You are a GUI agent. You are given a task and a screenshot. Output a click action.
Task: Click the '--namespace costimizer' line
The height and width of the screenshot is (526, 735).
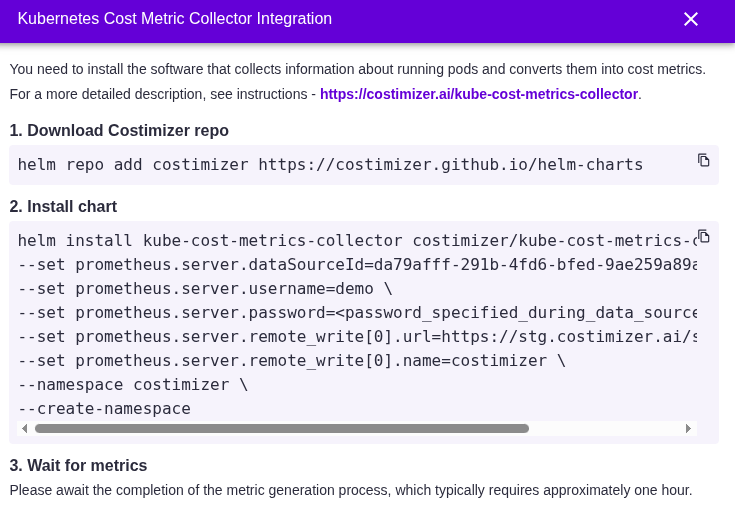pyautogui.click(x=133, y=385)
